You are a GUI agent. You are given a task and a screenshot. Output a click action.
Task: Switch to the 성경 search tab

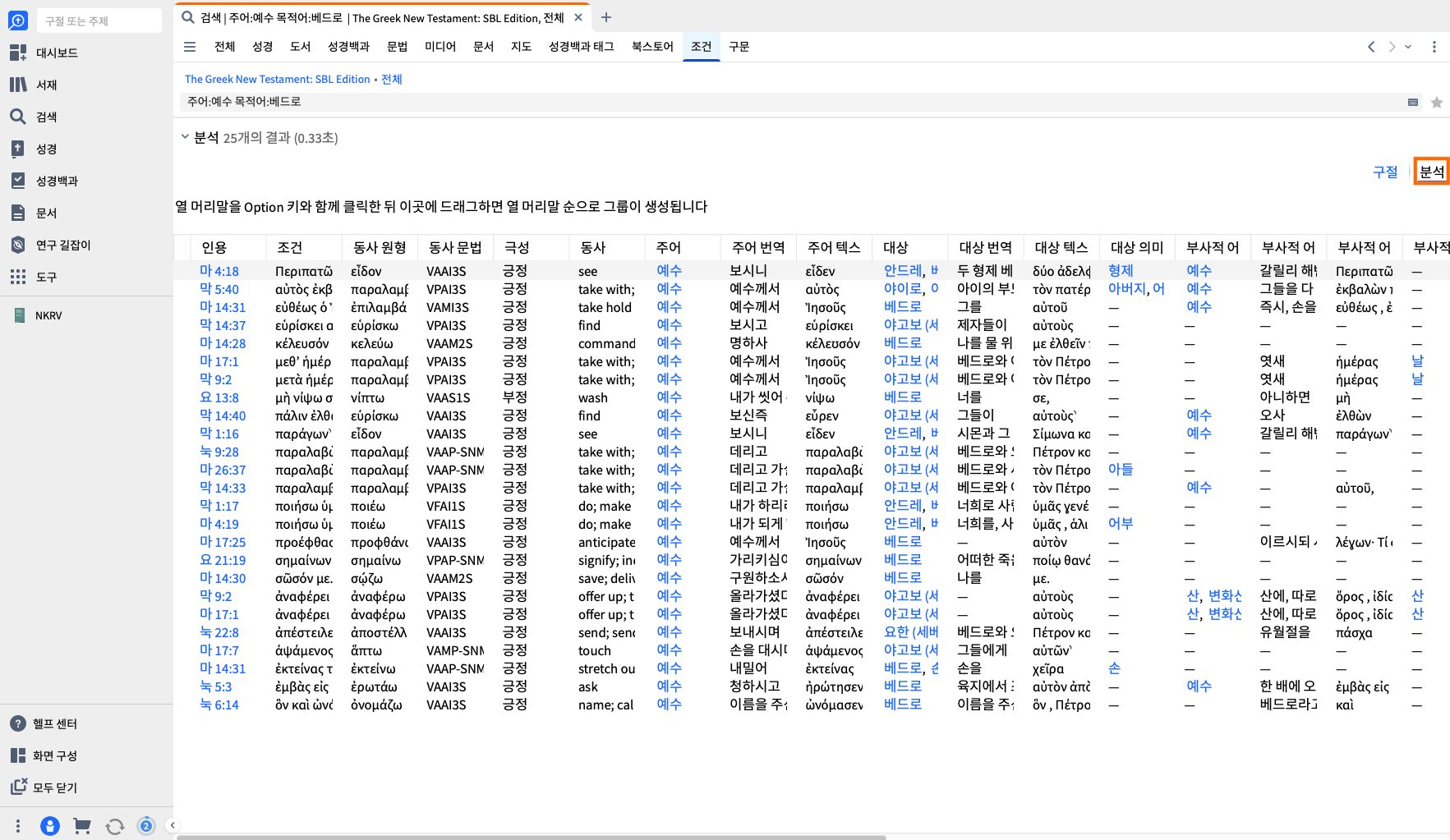point(263,47)
